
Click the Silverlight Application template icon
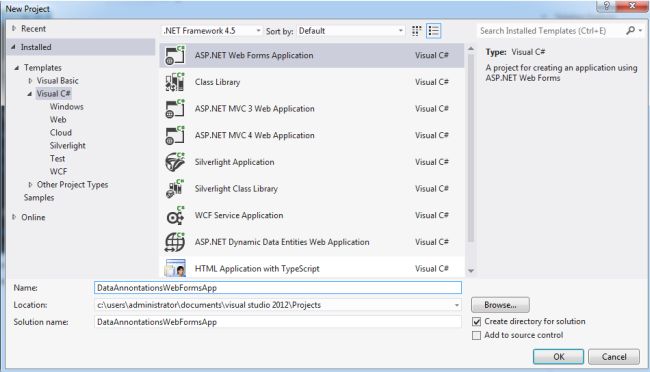click(x=175, y=162)
